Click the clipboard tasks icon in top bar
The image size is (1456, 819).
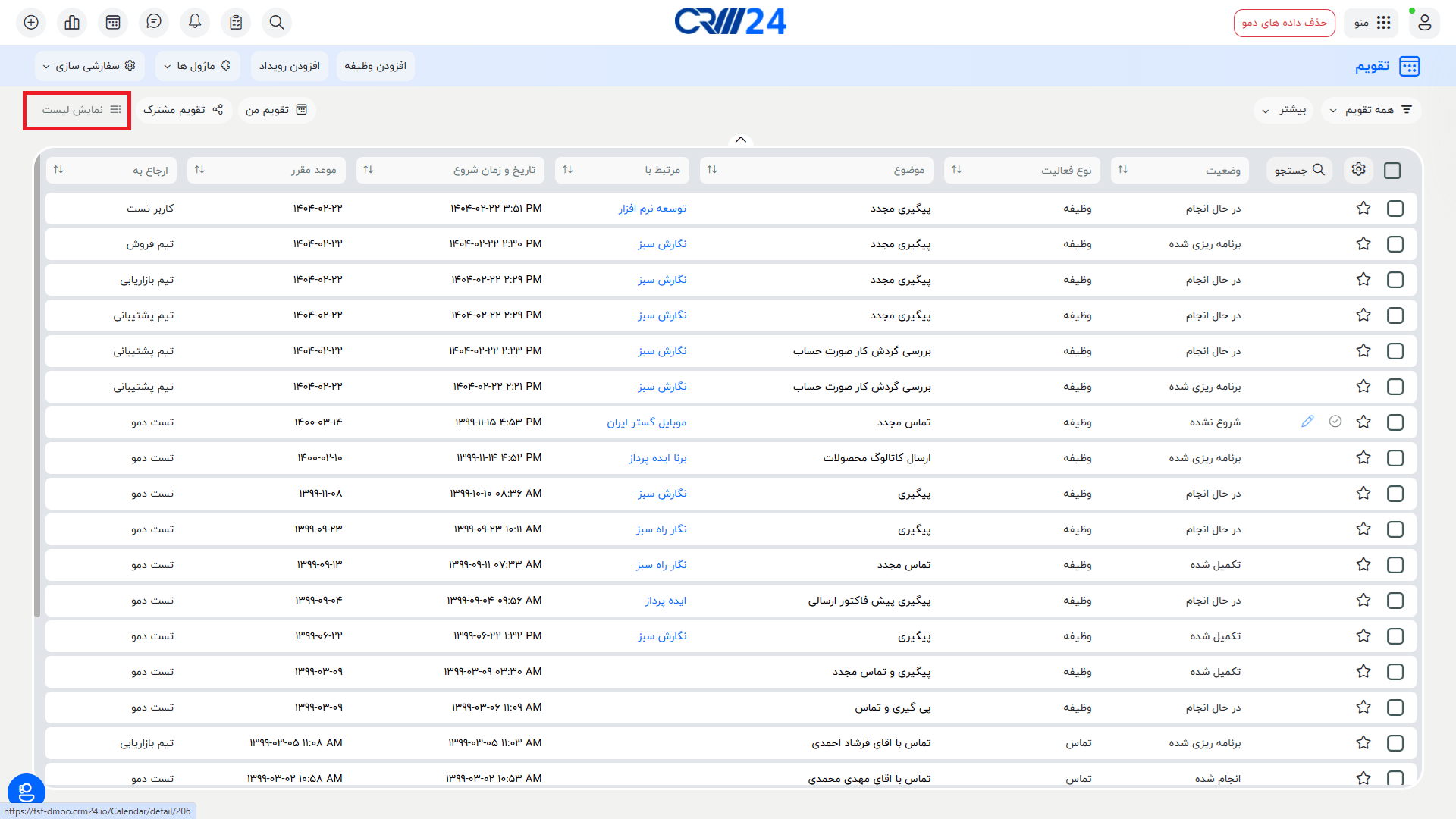235,22
